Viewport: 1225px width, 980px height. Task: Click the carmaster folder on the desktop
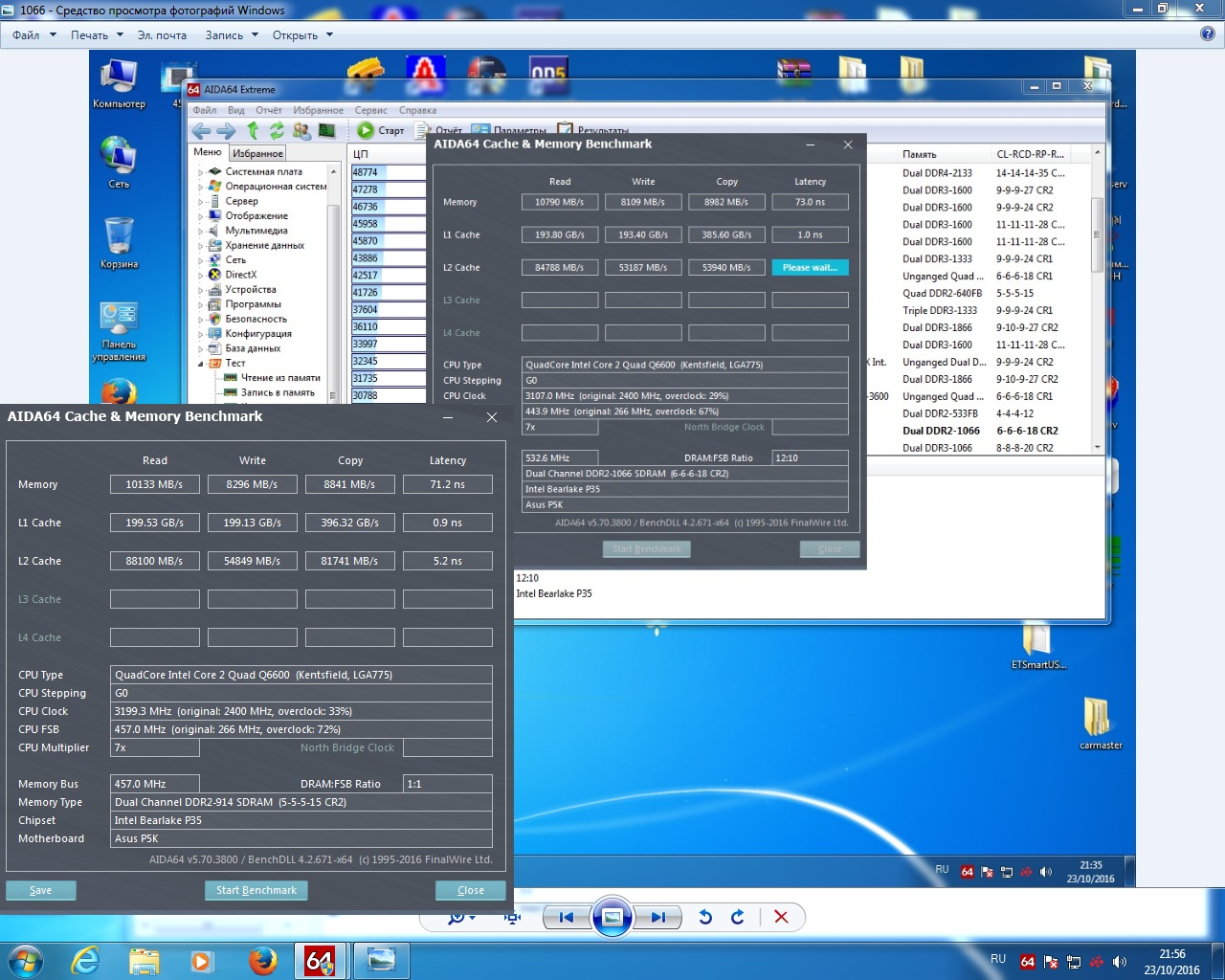pyautogui.click(x=1101, y=723)
